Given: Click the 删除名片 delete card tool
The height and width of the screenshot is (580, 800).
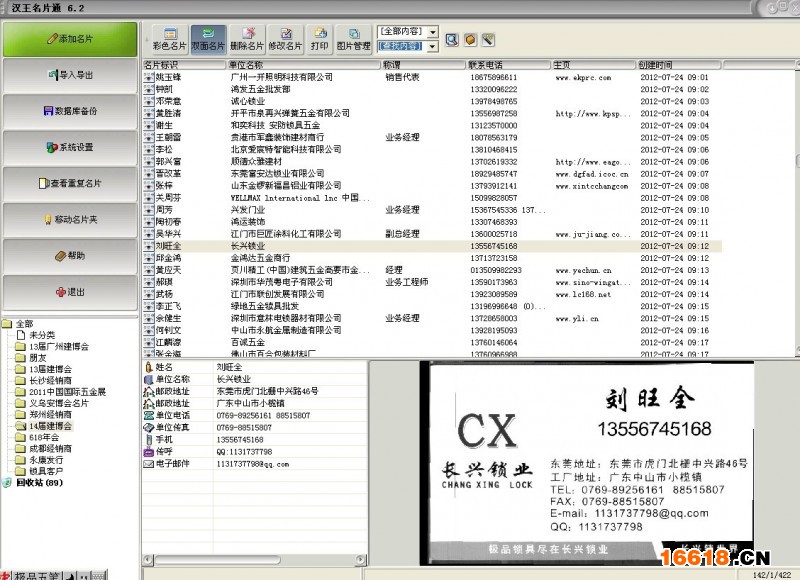Looking at the screenshot, I should point(247,39).
